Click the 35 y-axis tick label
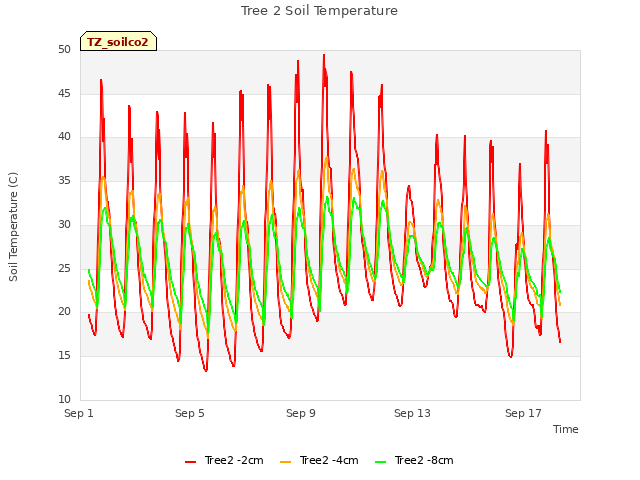This screenshot has width=640, height=480. click(x=64, y=180)
